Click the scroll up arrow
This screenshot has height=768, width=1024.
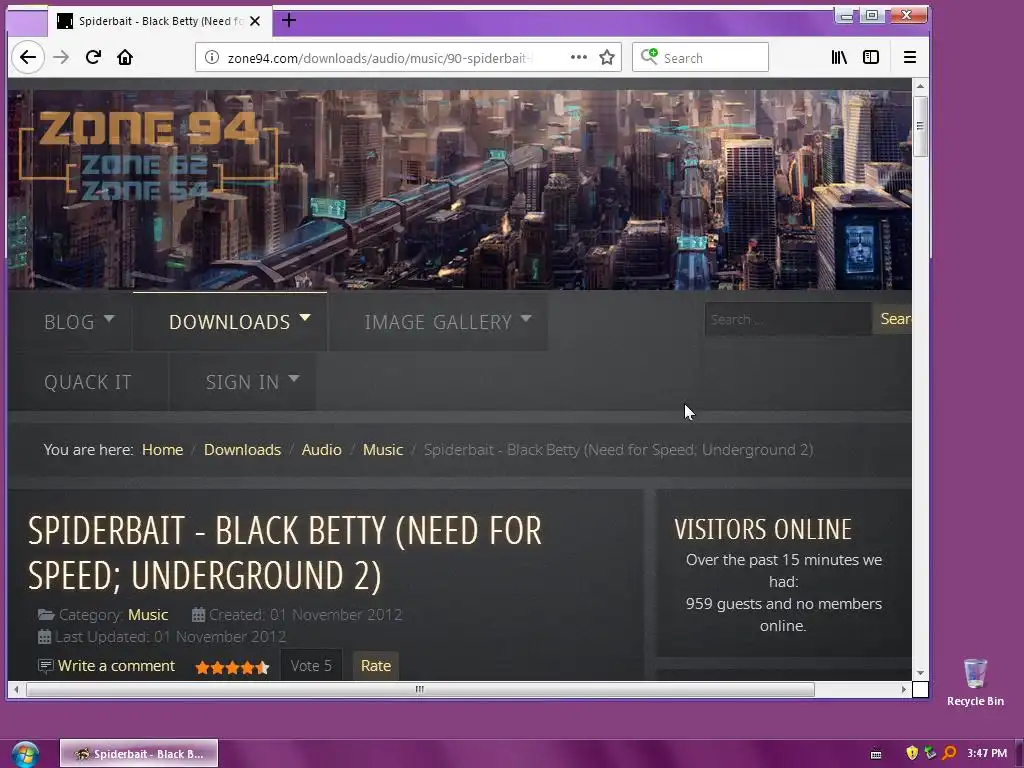[920, 86]
